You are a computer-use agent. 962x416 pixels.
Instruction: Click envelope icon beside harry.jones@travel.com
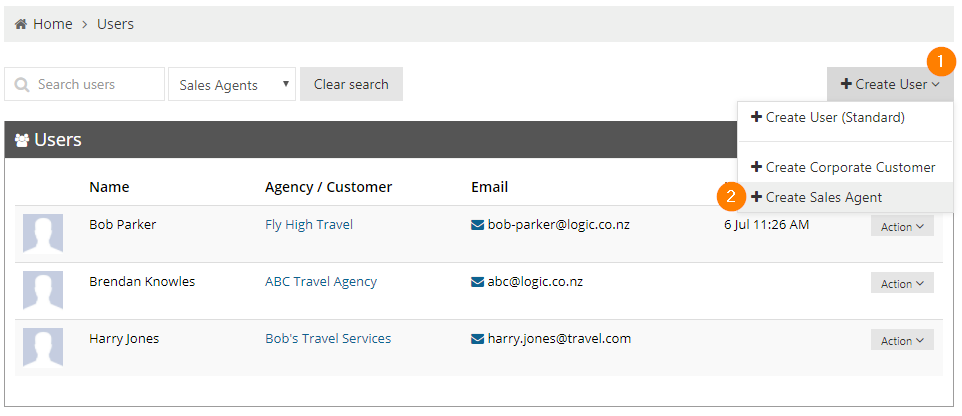pos(477,339)
